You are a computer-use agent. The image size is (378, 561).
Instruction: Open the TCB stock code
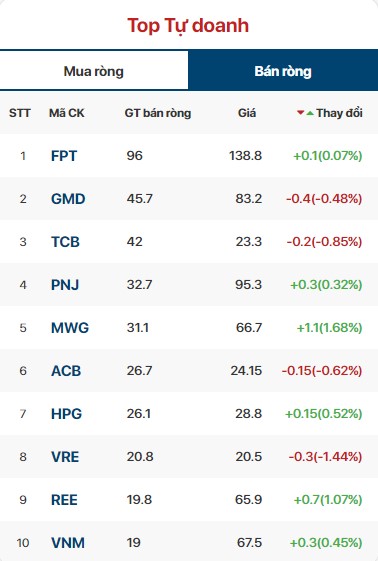click(x=65, y=242)
